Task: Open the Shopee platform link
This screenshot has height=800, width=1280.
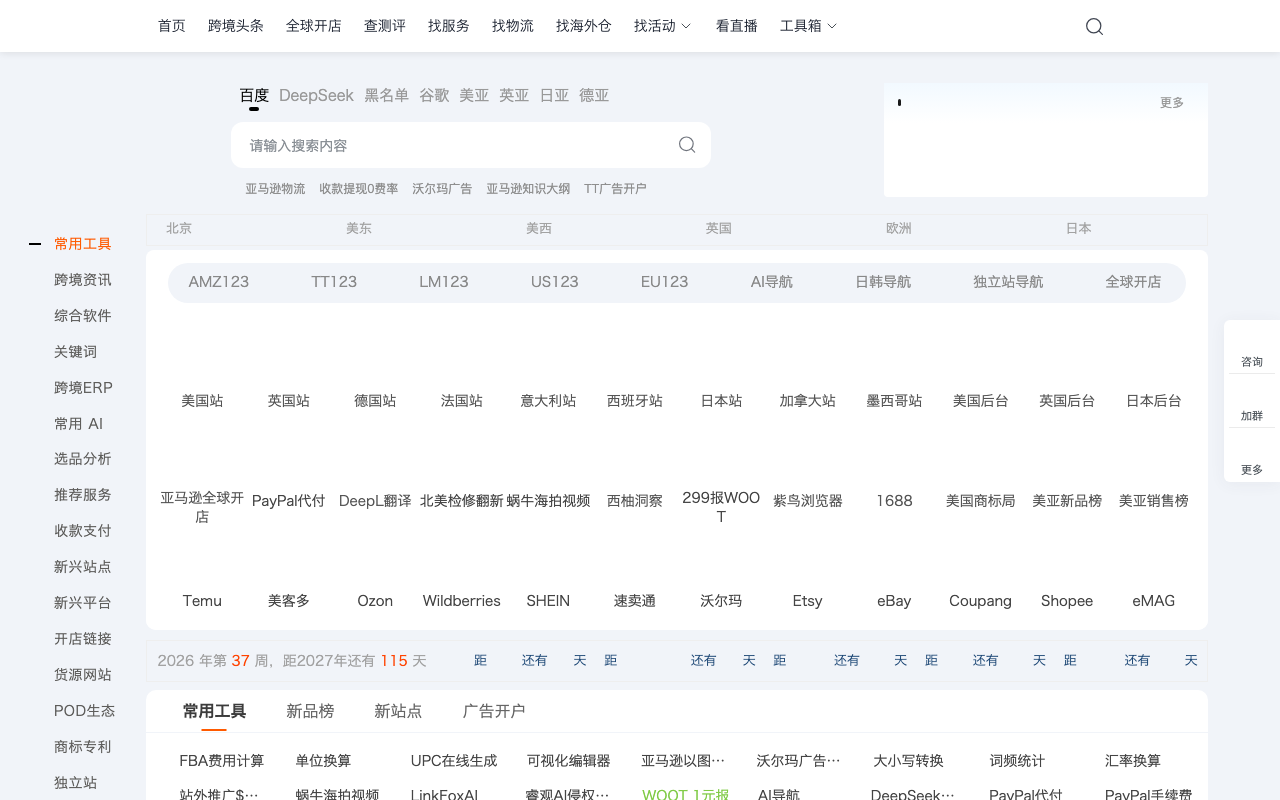Action: coord(1067,601)
